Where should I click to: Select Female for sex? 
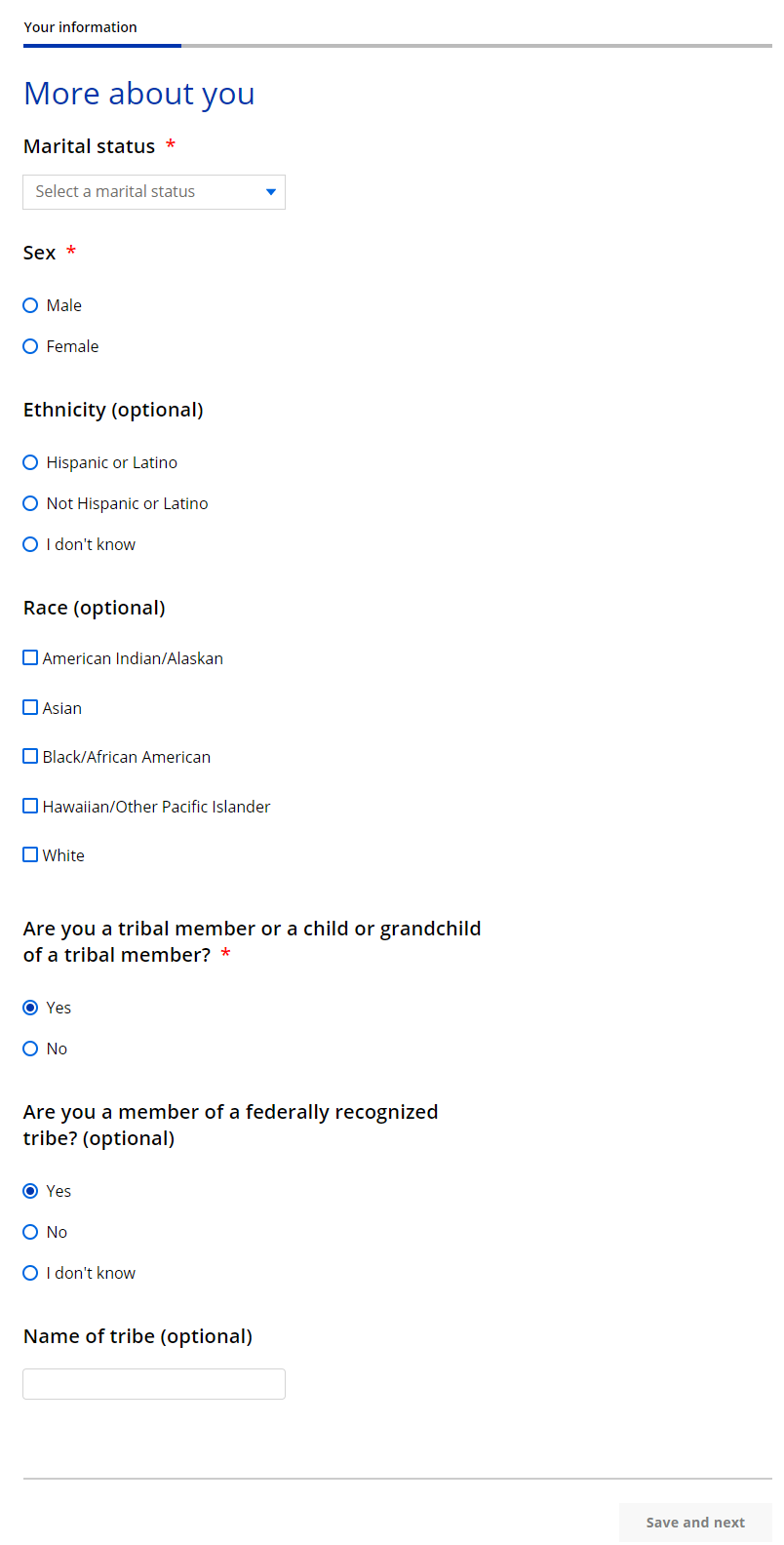coord(30,346)
